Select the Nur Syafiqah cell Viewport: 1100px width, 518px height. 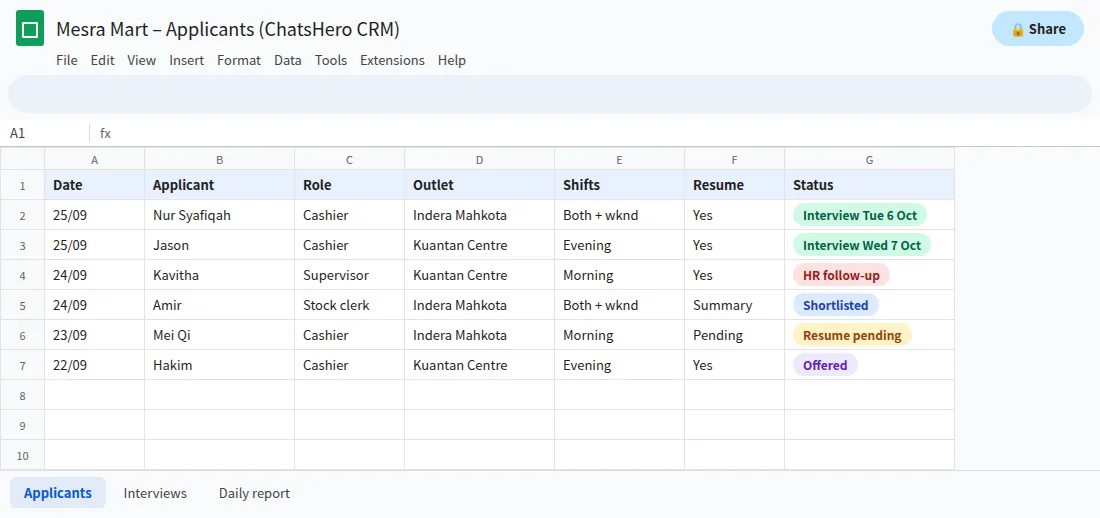[x=220, y=215]
